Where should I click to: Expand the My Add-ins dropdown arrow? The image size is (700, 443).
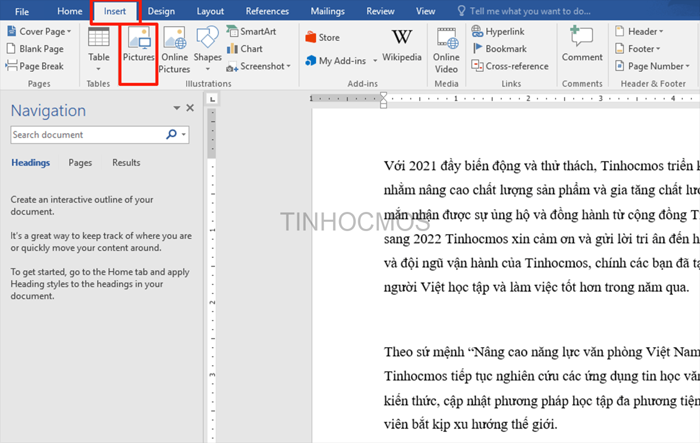click(x=375, y=61)
